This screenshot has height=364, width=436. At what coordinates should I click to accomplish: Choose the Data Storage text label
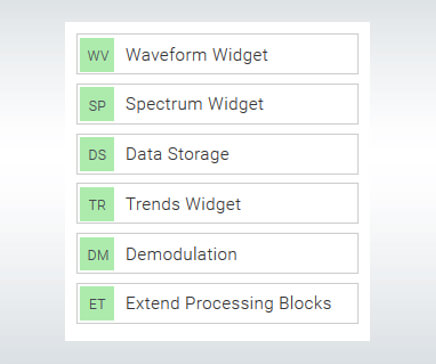click(177, 154)
